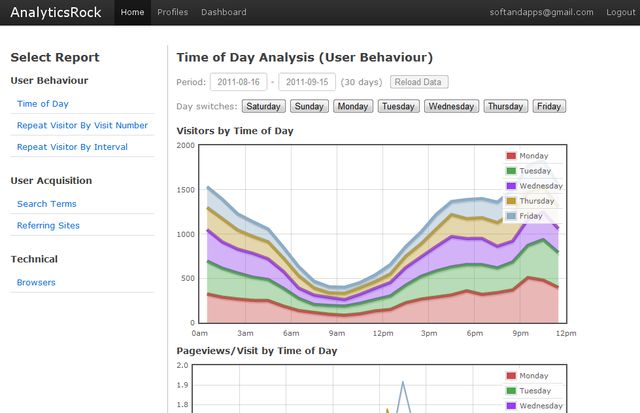Image resolution: width=640 pixels, height=413 pixels.
Task: Click green Tuesday swatch in Pageviews legend
Action: 511,391
